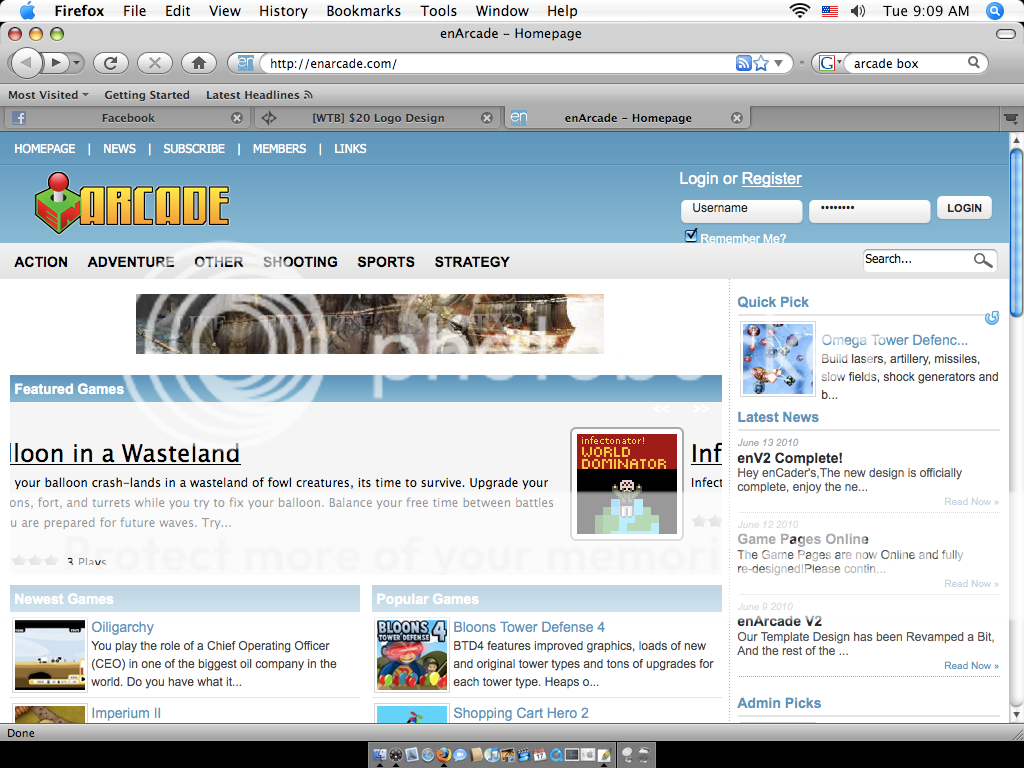1024x768 pixels.
Task: Refresh the Quick Pick with the swirl icon
Action: [992, 317]
